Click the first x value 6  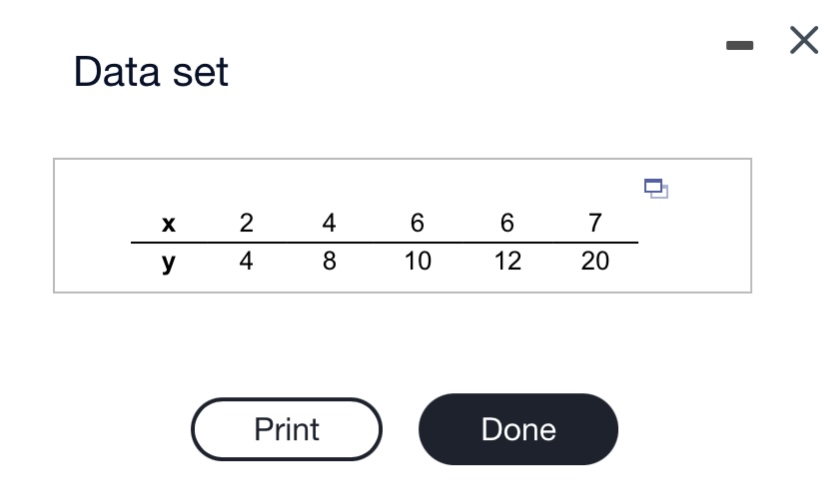[418, 223]
